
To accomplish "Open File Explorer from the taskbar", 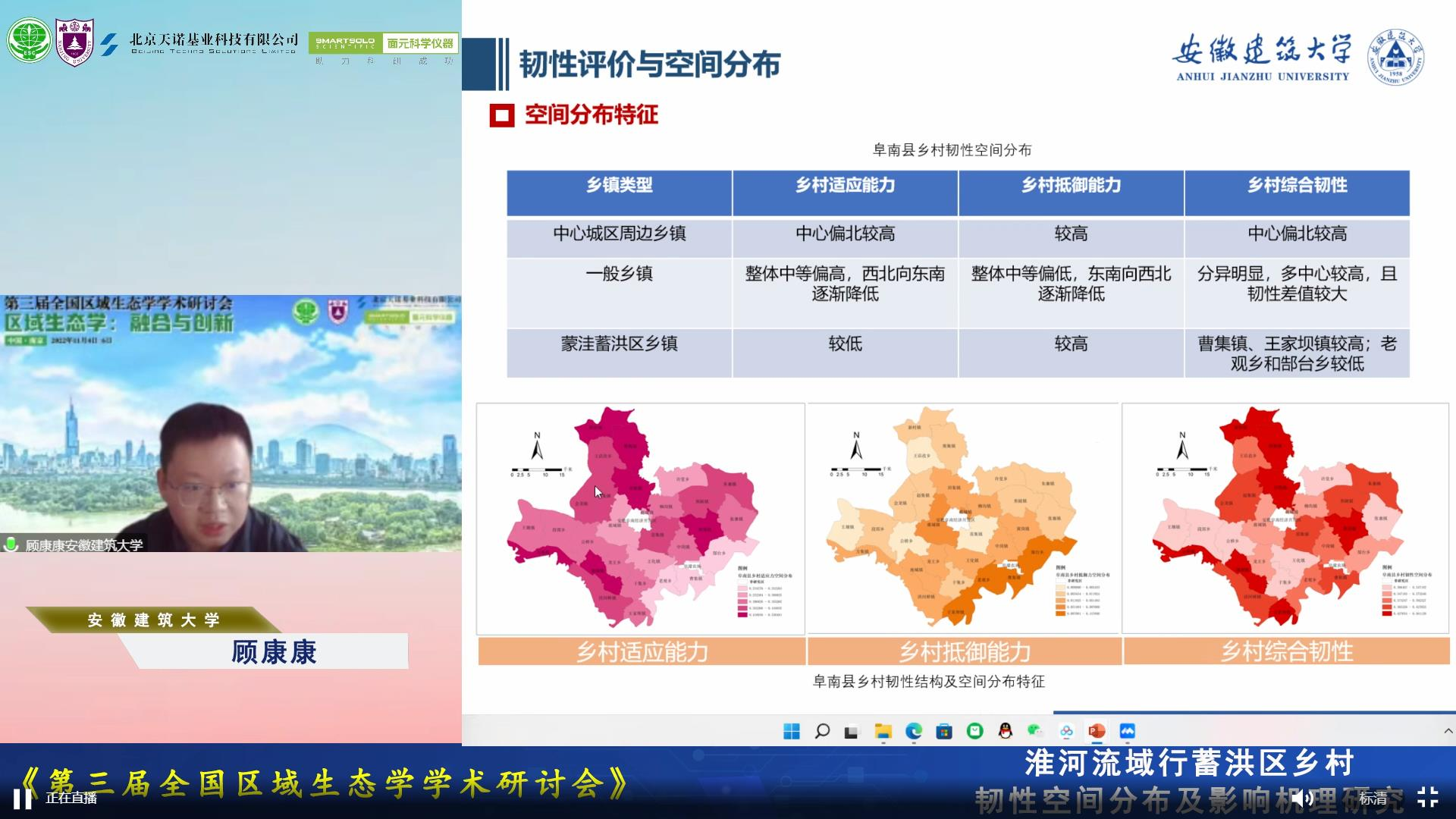I will 883,731.
